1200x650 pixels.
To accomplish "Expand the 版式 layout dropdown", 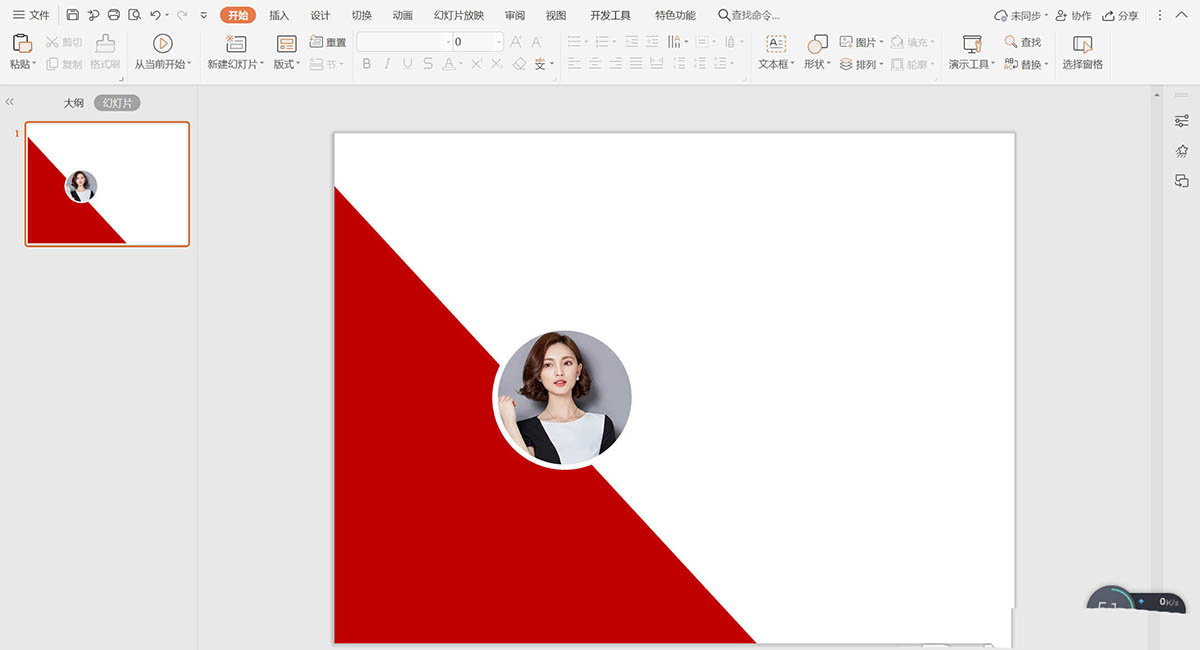I will tap(286, 64).
